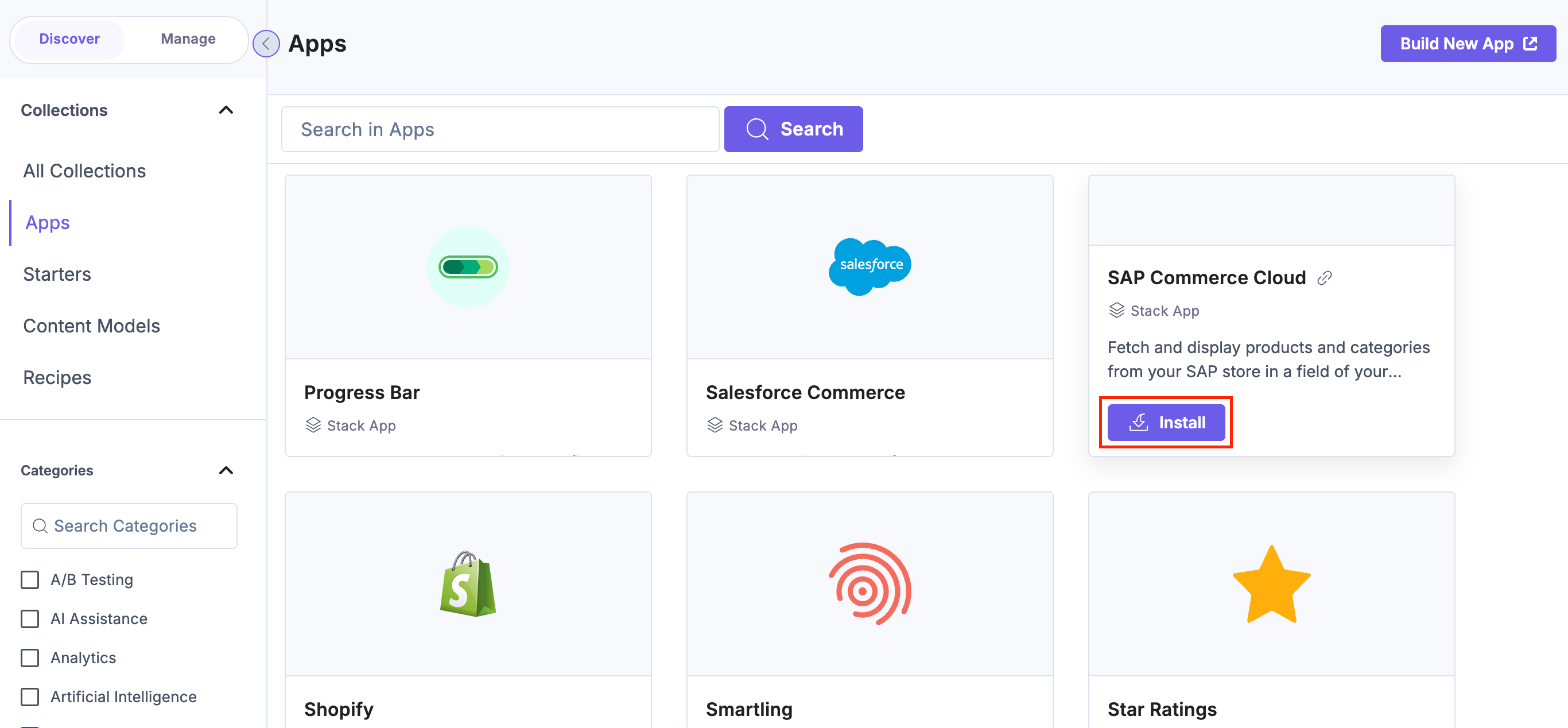Image resolution: width=1568 pixels, height=728 pixels.
Task: Click the magnifier icon in Search Categories
Action: [40, 526]
